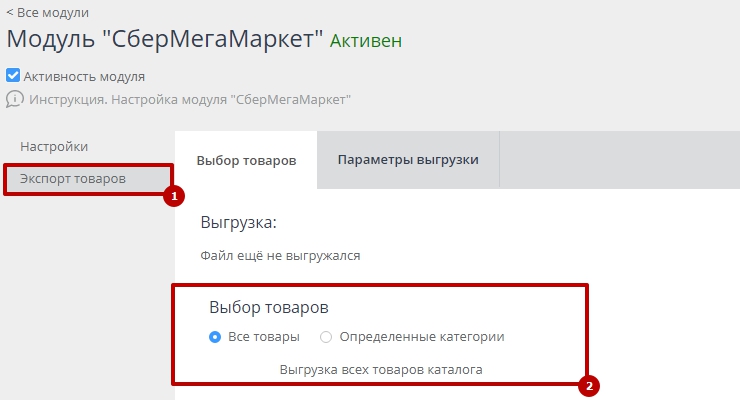Screen dimensions: 740x400
Task: Click the module title 'Модуль "СберМегаМаркет"'
Action: point(165,39)
